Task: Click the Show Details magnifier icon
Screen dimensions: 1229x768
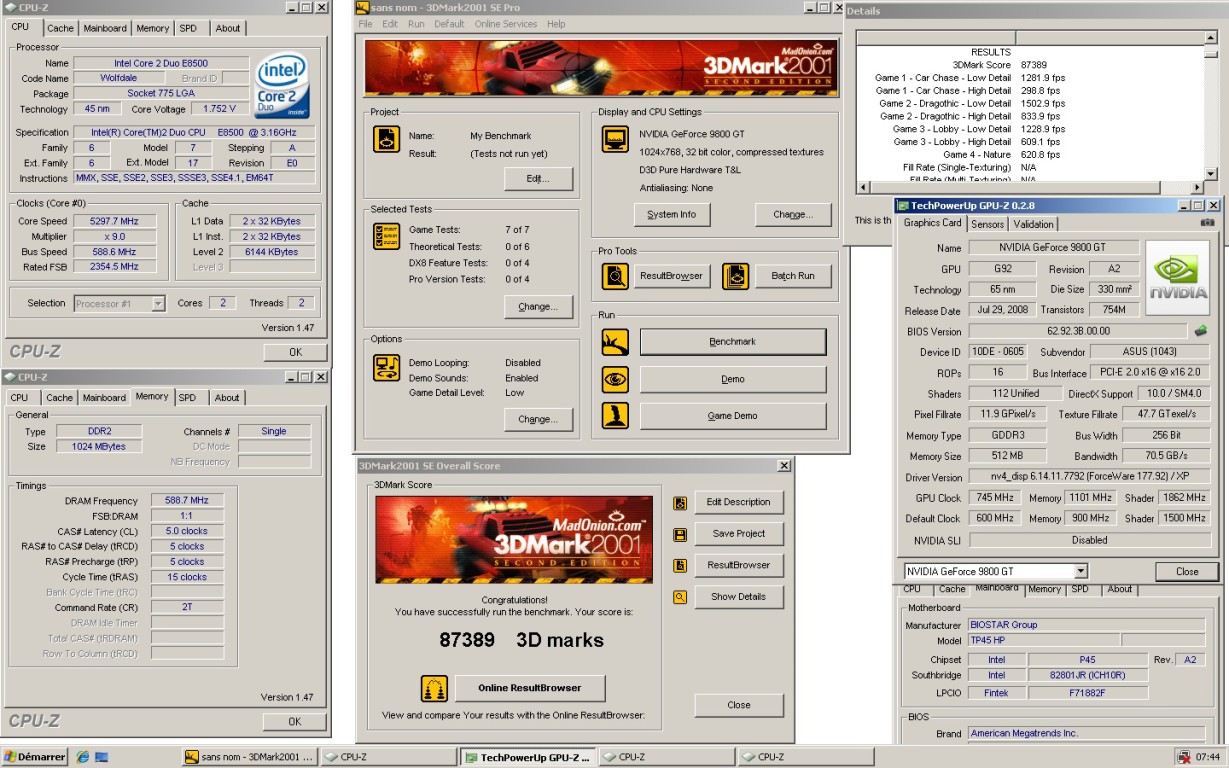Action: [x=680, y=597]
